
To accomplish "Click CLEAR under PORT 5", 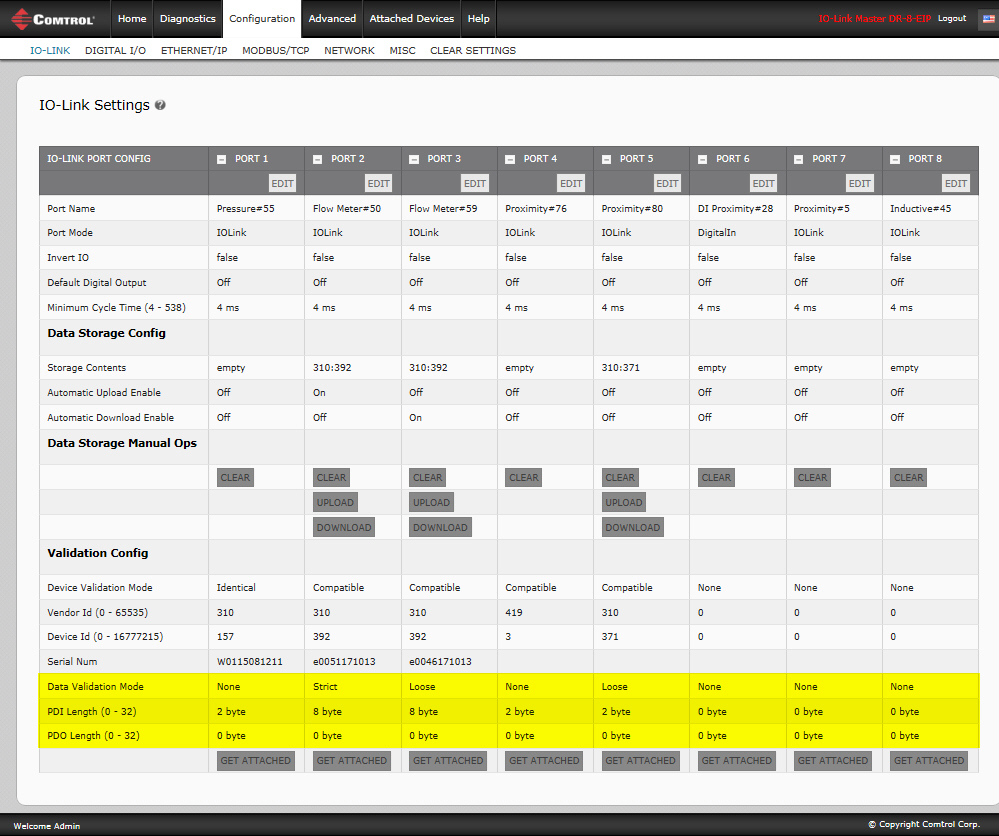I will [620, 478].
